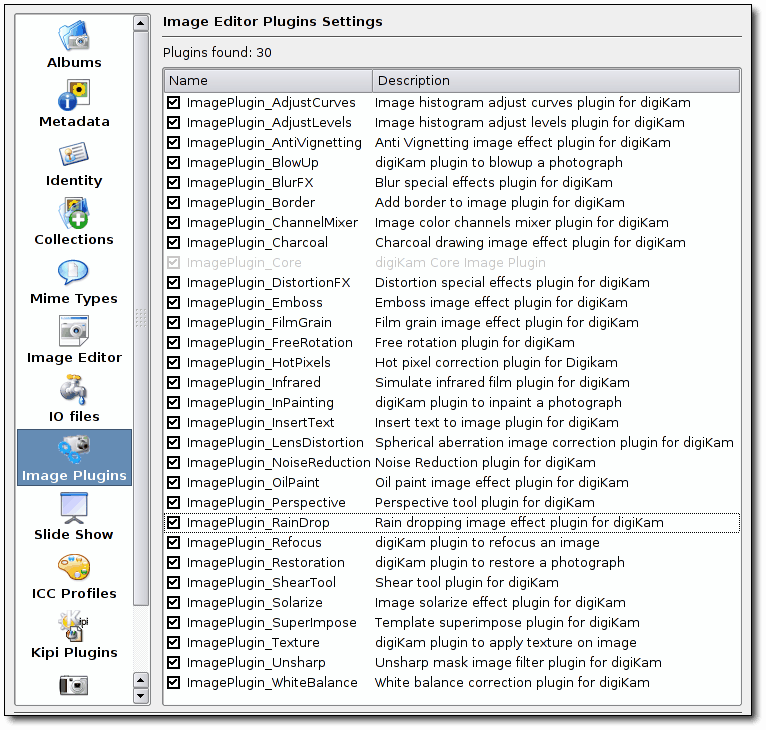The height and width of the screenshot is (730, 766).
Task: Toggle the ImagePlugin_AdjustLevels checkbox
Action: [173, 122]
